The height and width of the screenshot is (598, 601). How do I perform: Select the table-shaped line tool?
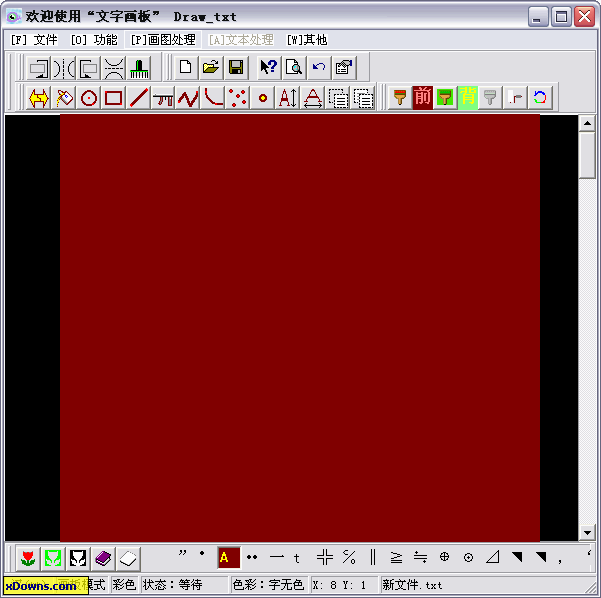coord(163,98)
